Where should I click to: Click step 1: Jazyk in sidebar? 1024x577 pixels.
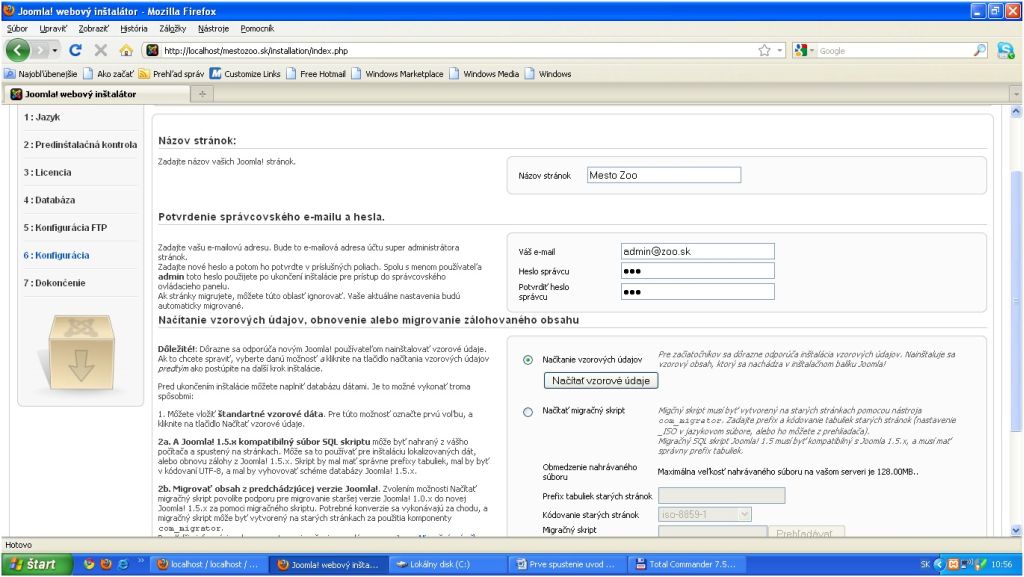(x=42, y=117)
